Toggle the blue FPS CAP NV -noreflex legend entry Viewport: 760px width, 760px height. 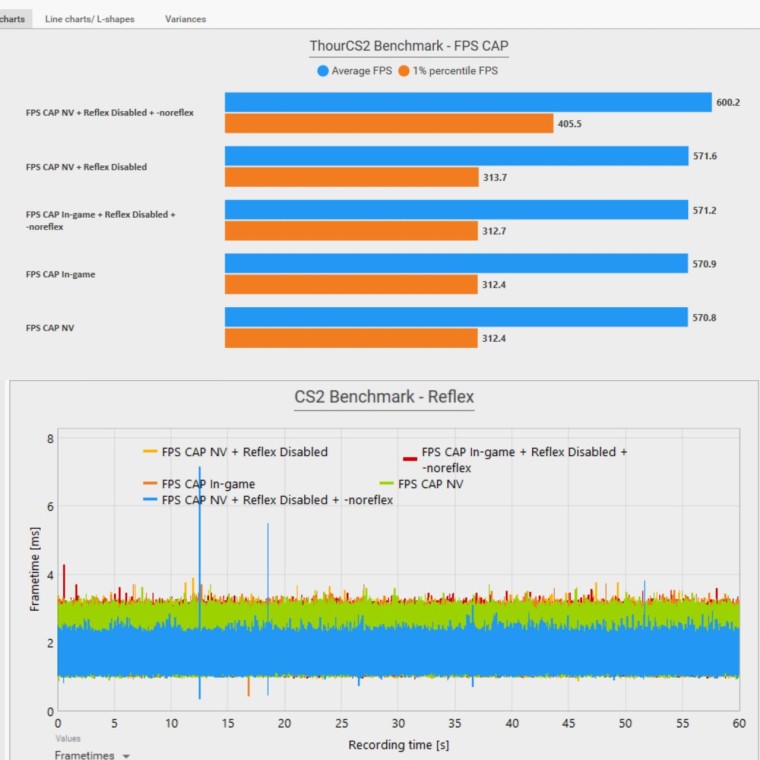(x=268, y=500)
